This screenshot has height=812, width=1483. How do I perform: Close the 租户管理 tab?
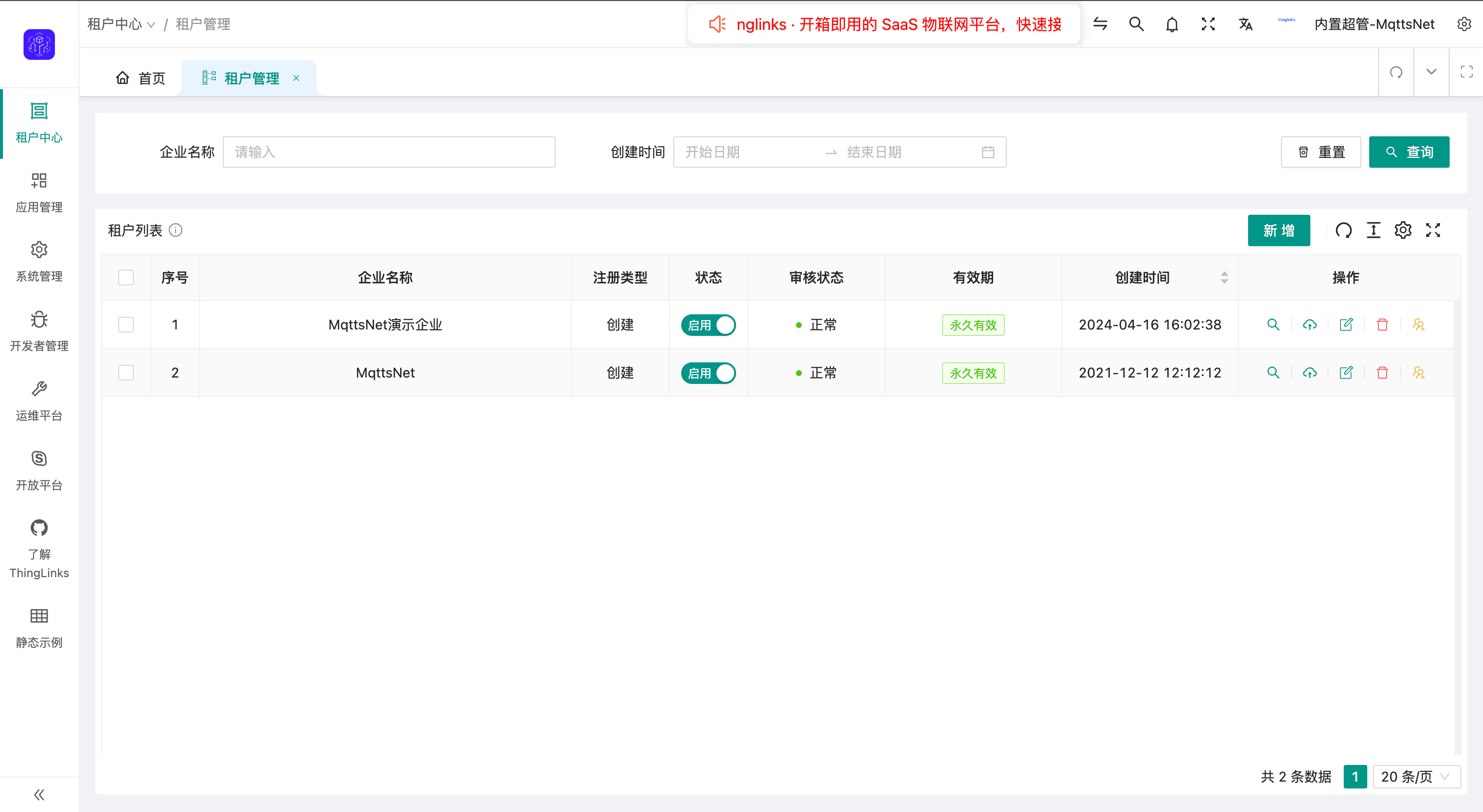pos(296,77)
